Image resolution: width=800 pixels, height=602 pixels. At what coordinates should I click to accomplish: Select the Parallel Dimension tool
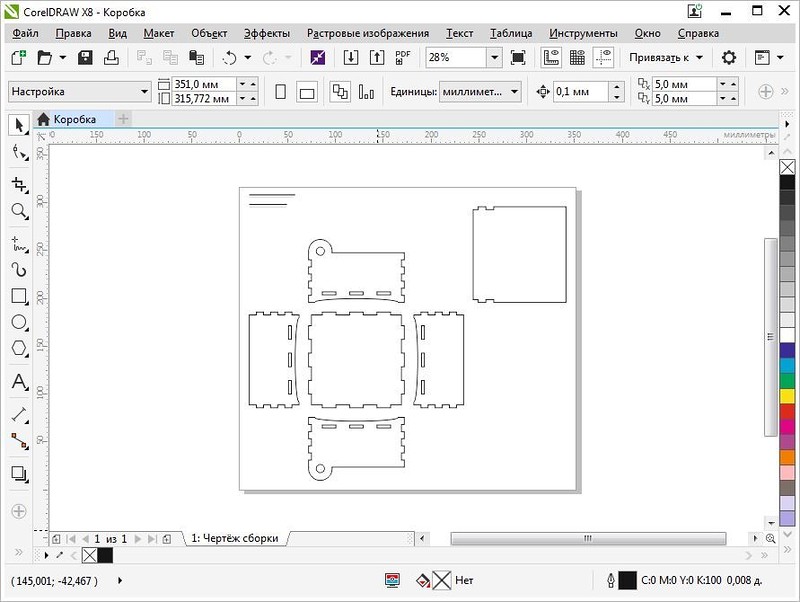click(19, 414)
